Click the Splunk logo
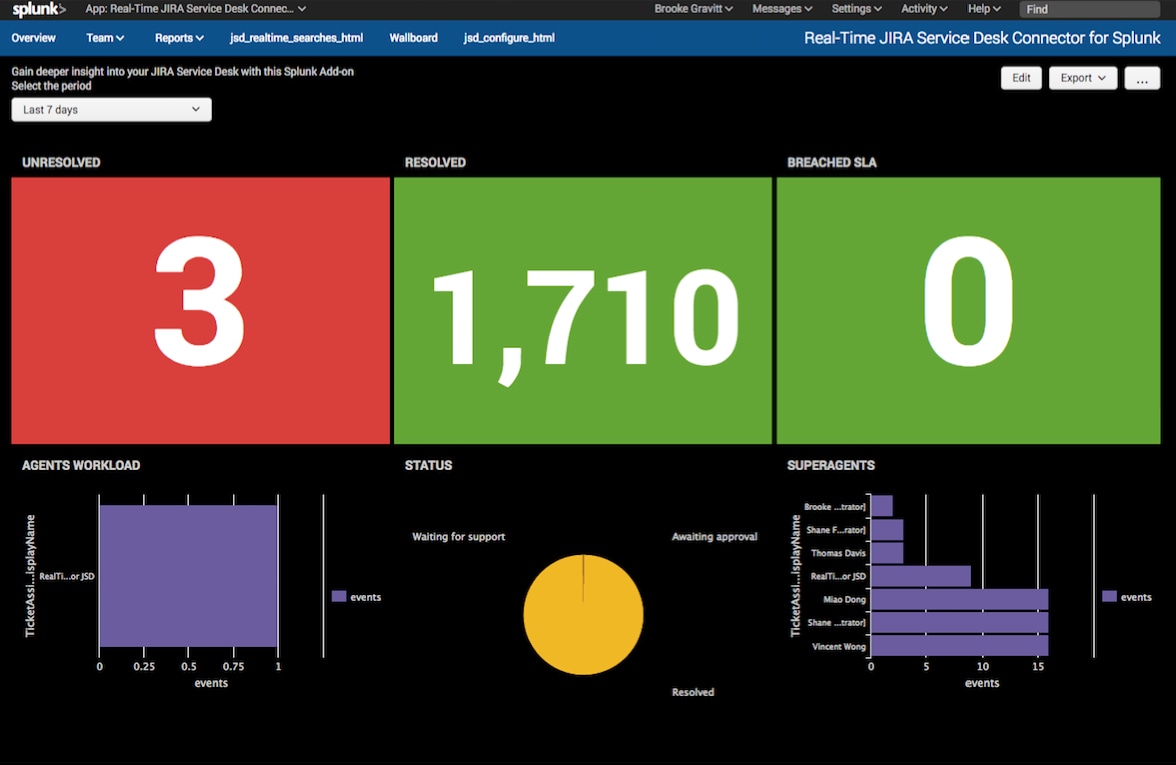The height and width of the screenshot is (765, 1176). [x=39, y=9]
